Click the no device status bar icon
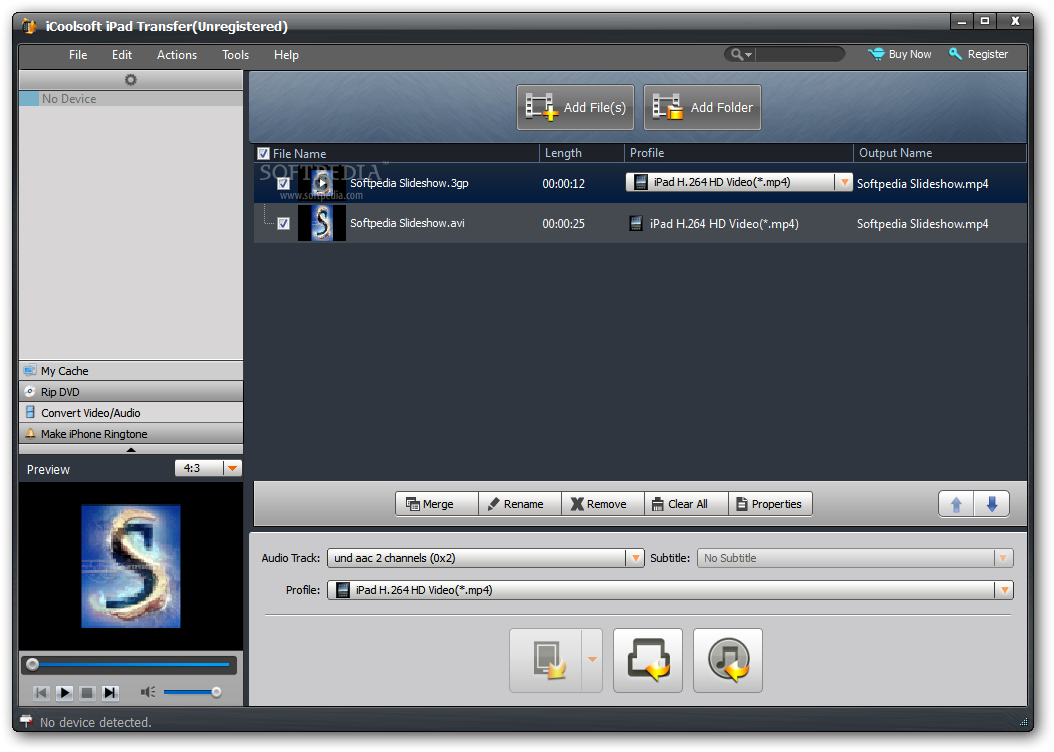This screenshot has height=752, width=1054. 26,722
